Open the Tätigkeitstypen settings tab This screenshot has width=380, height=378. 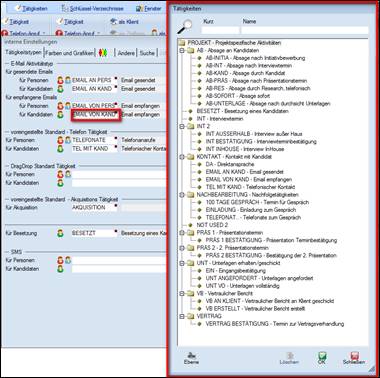point(23,52)
